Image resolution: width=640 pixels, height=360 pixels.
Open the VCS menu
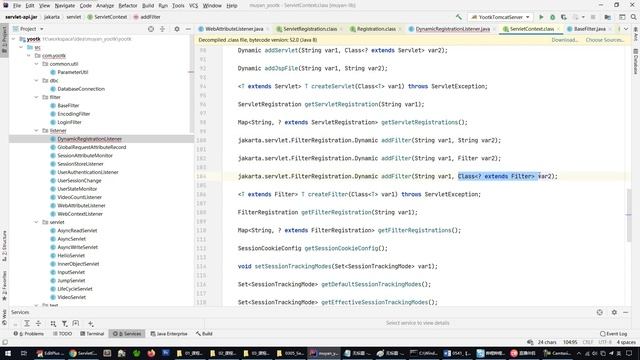click(193, 6)
